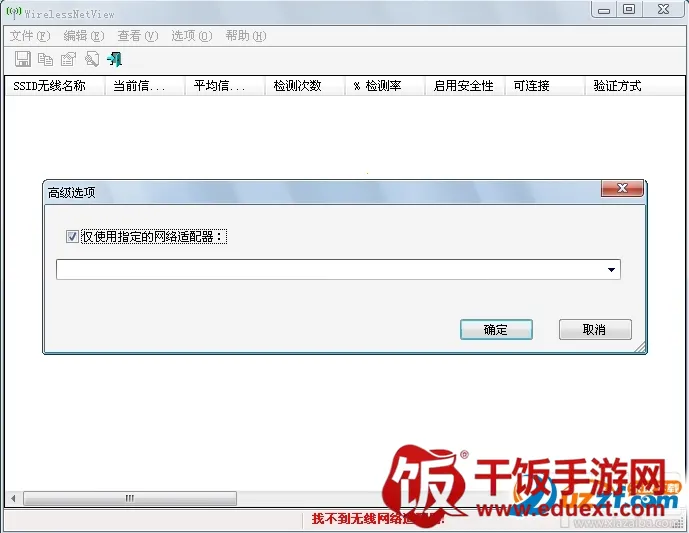Click the 启用安全性 column header

click(x=464, y=86)
